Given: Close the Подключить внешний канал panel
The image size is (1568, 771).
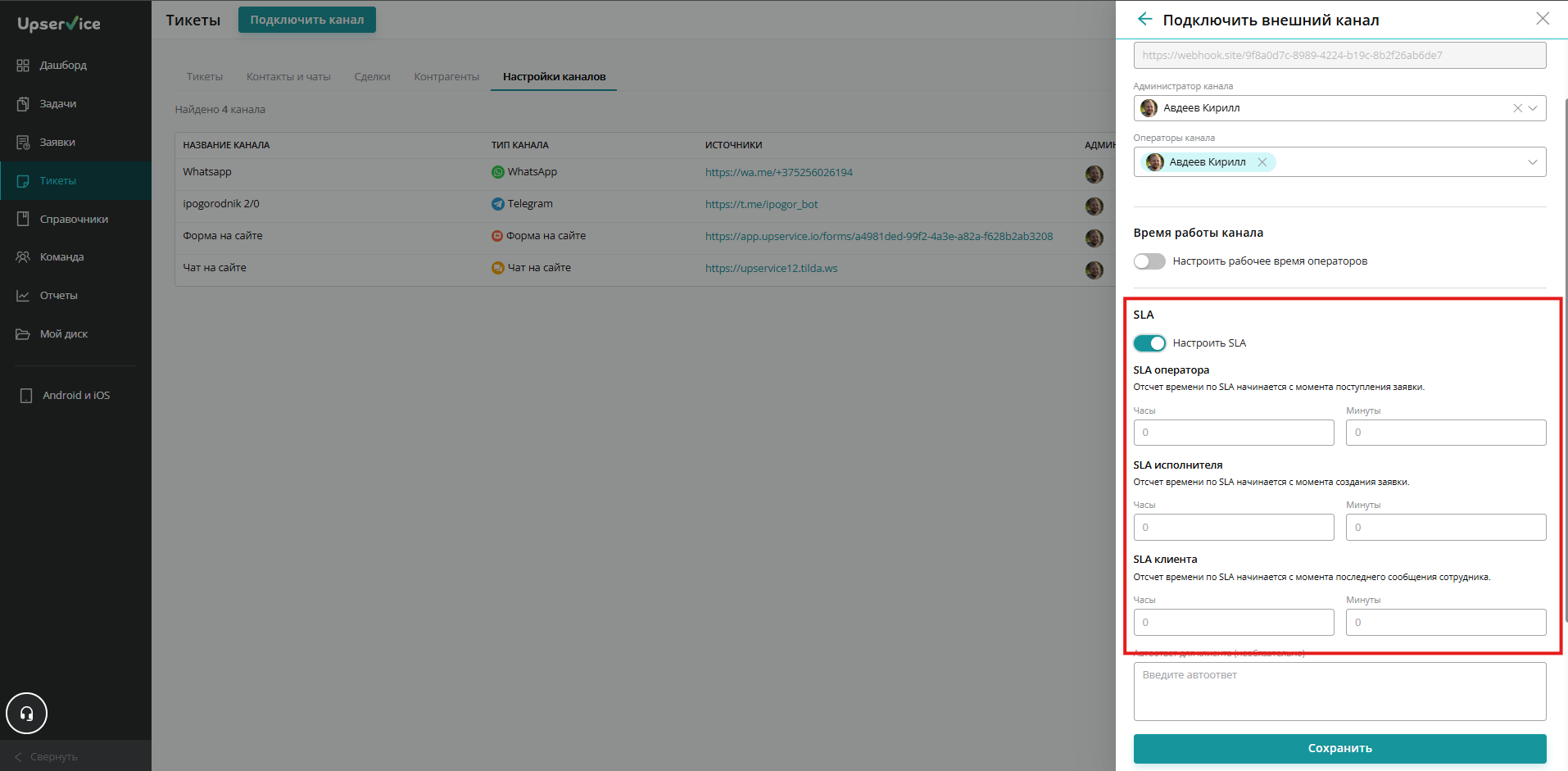Looking at the screenshot, I should click(x=1543, y=19).
